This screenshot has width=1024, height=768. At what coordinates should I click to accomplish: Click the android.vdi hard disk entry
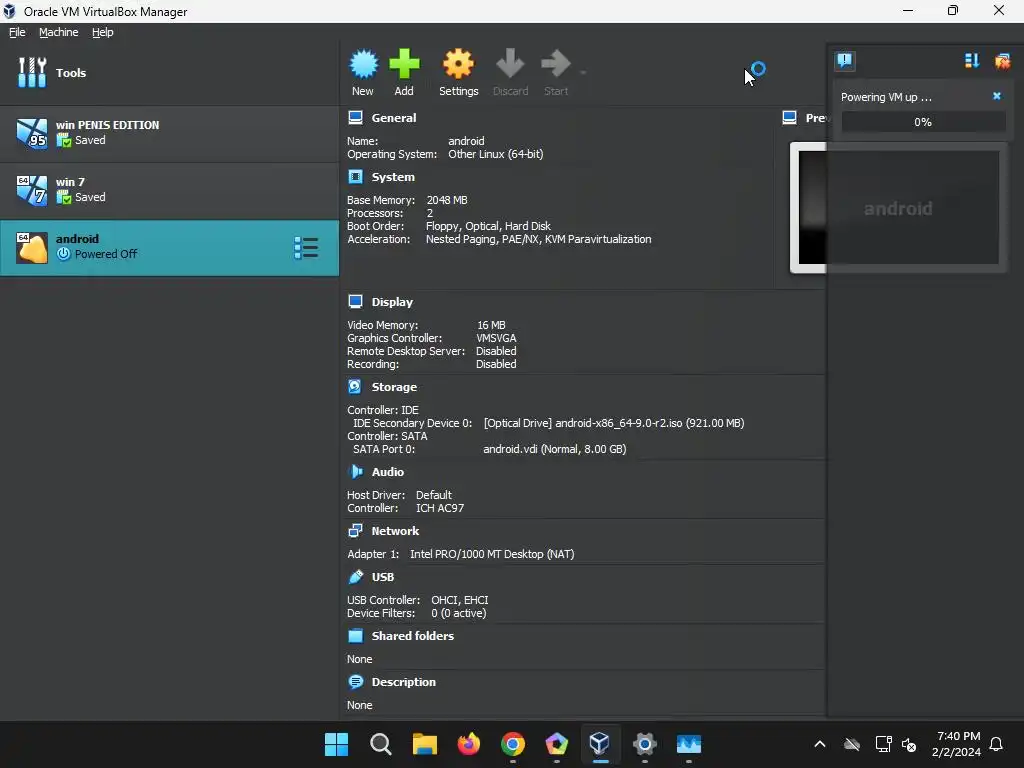554,449
